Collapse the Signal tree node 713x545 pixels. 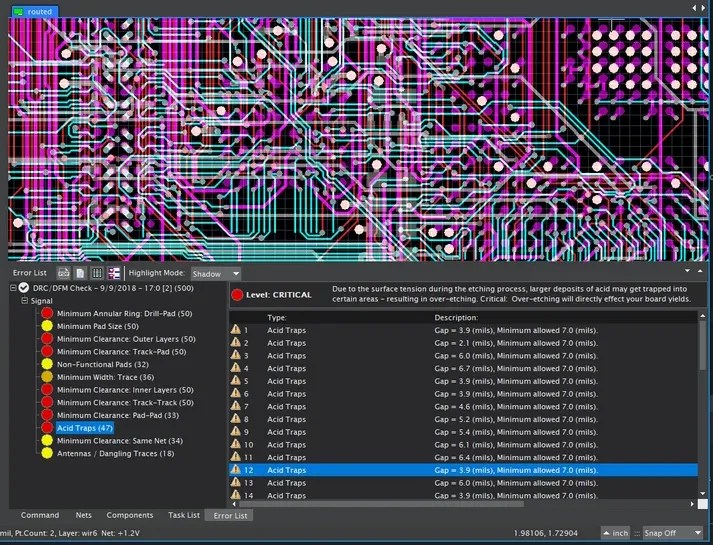(x=25, y=300)
